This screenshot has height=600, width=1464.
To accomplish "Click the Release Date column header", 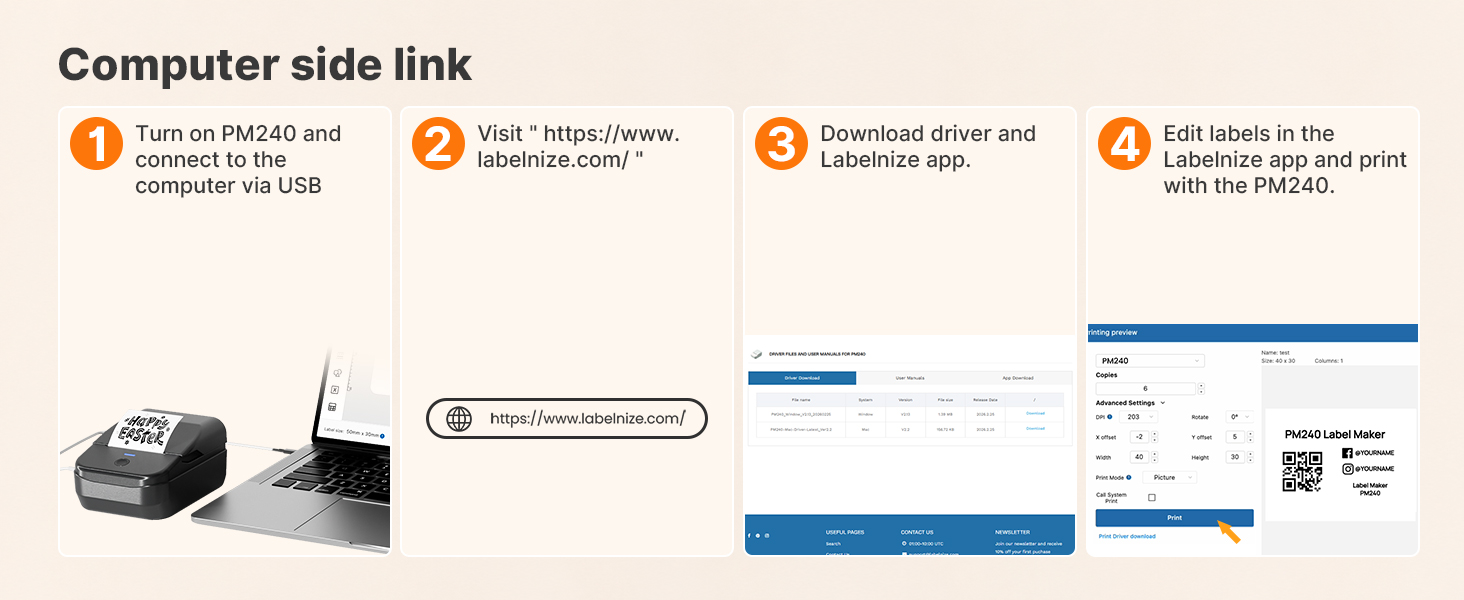I will click(x=985, y=400).
